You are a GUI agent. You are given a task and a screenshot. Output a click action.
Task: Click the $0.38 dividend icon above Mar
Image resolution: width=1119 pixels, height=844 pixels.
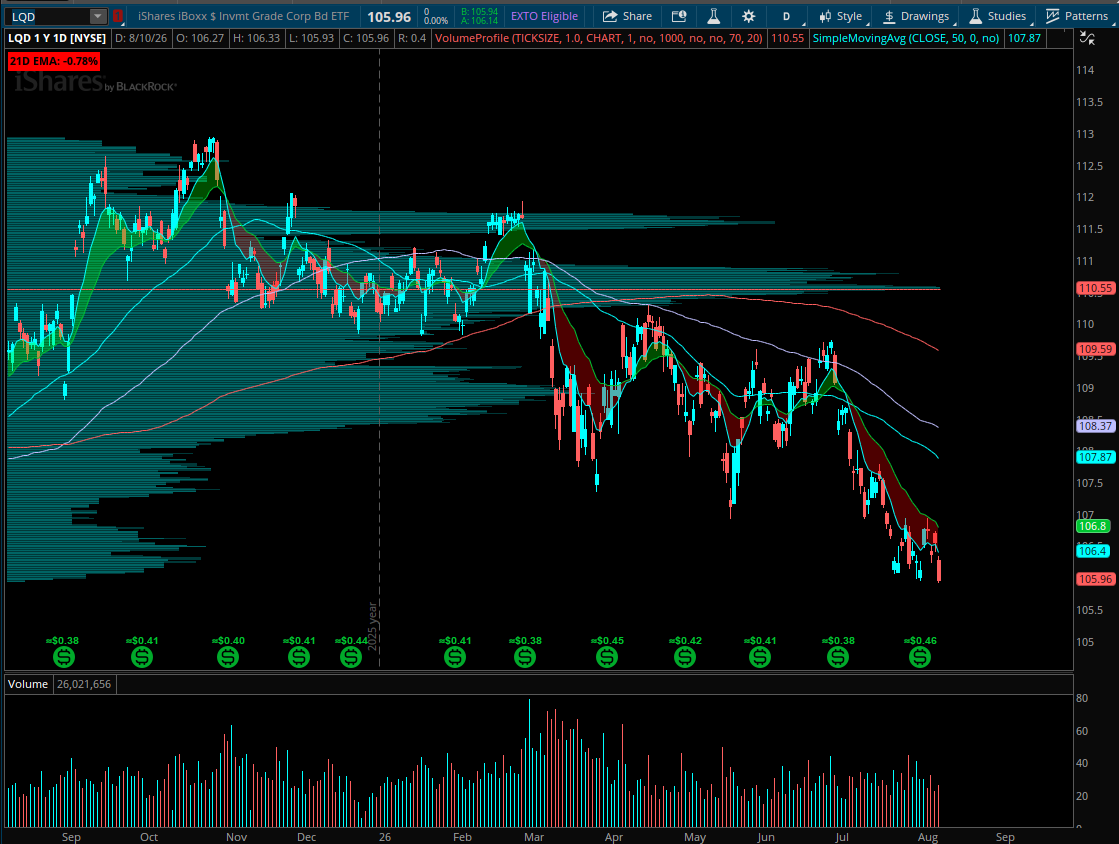point(525,657)
